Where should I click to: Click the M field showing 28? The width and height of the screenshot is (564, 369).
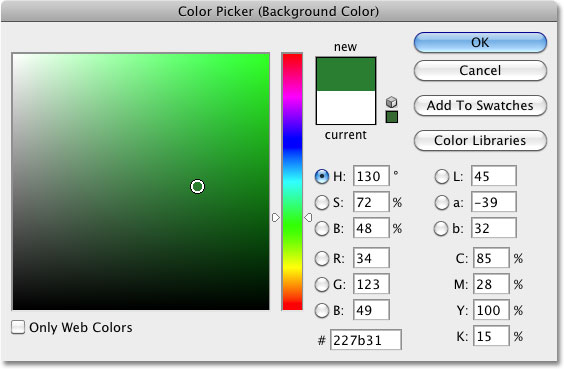491,284
